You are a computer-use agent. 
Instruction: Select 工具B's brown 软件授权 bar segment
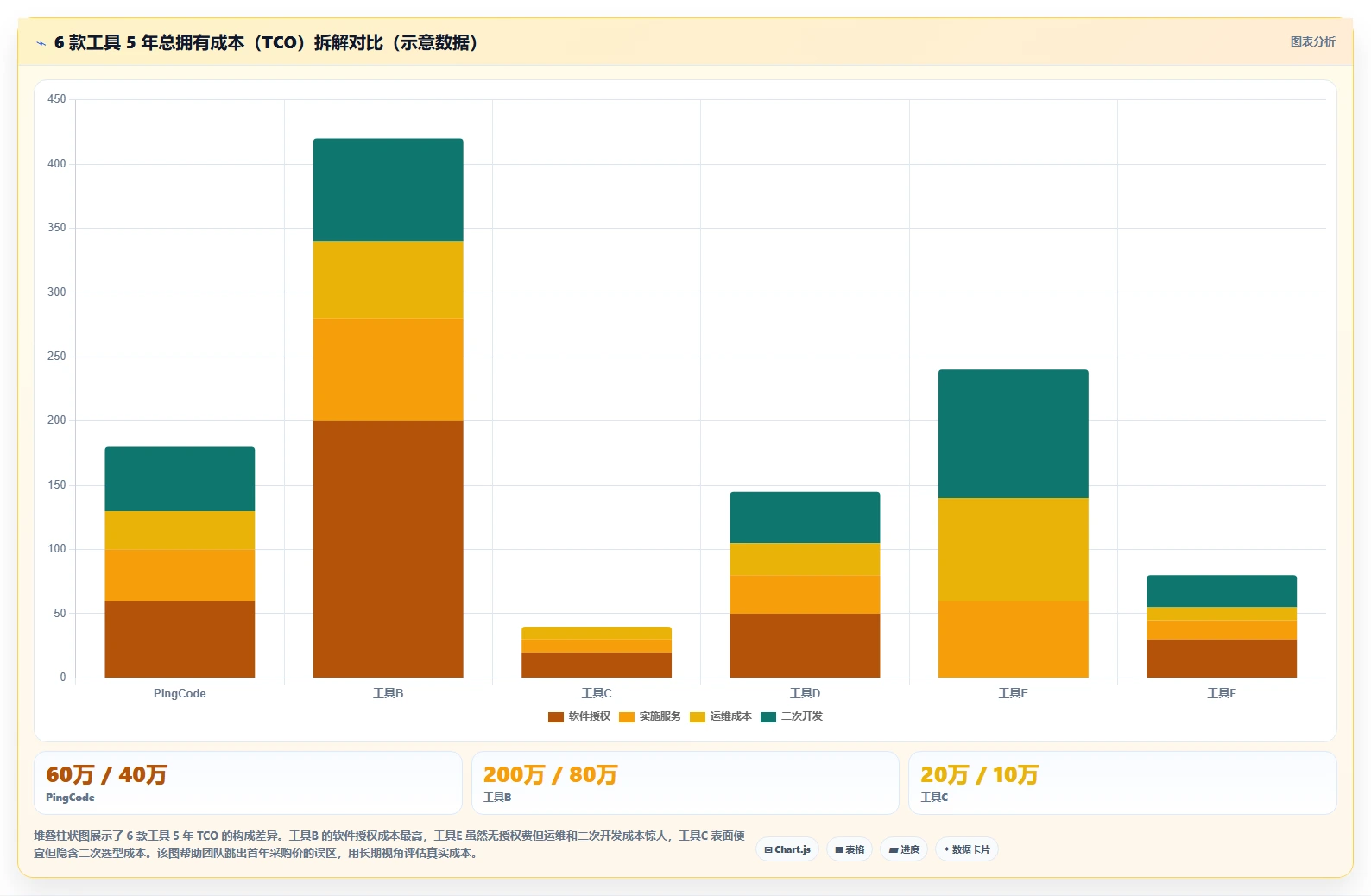click(x=389, y=549)
